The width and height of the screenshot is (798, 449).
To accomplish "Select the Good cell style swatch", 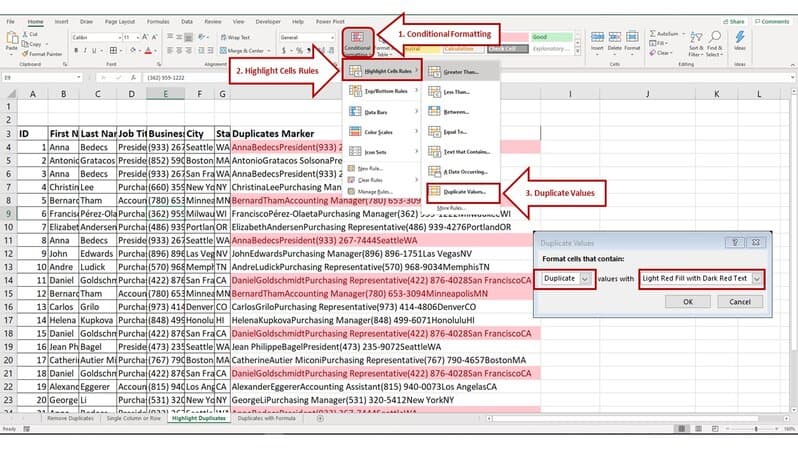I will pyautogui.click(x=552, y=37).
